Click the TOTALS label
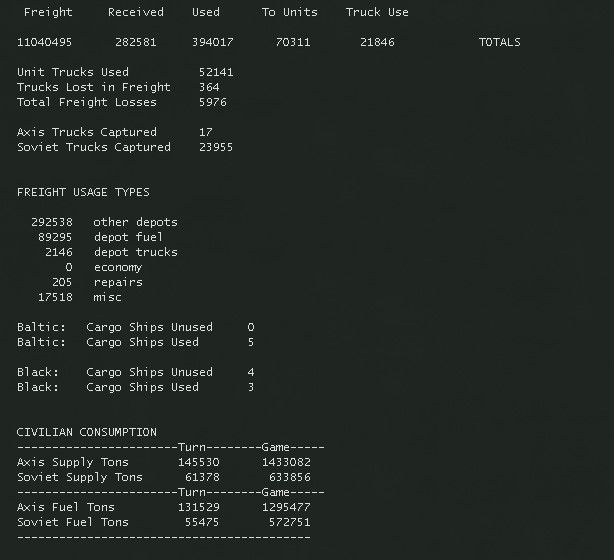Screen dimensions: 614x560 (499, 42)
